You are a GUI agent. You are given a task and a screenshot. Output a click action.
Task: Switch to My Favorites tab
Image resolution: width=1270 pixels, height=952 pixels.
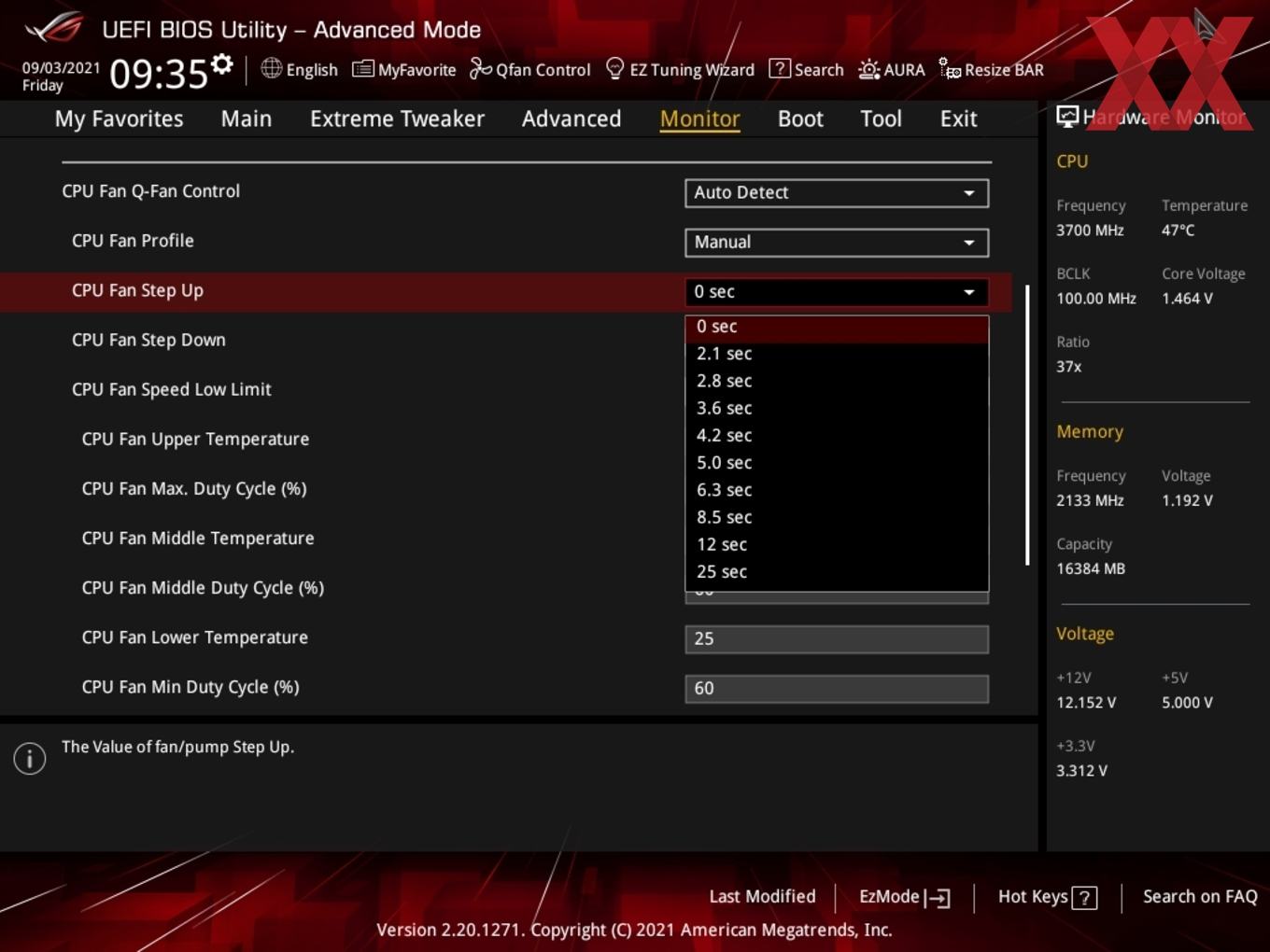click(x=119, y=119)
